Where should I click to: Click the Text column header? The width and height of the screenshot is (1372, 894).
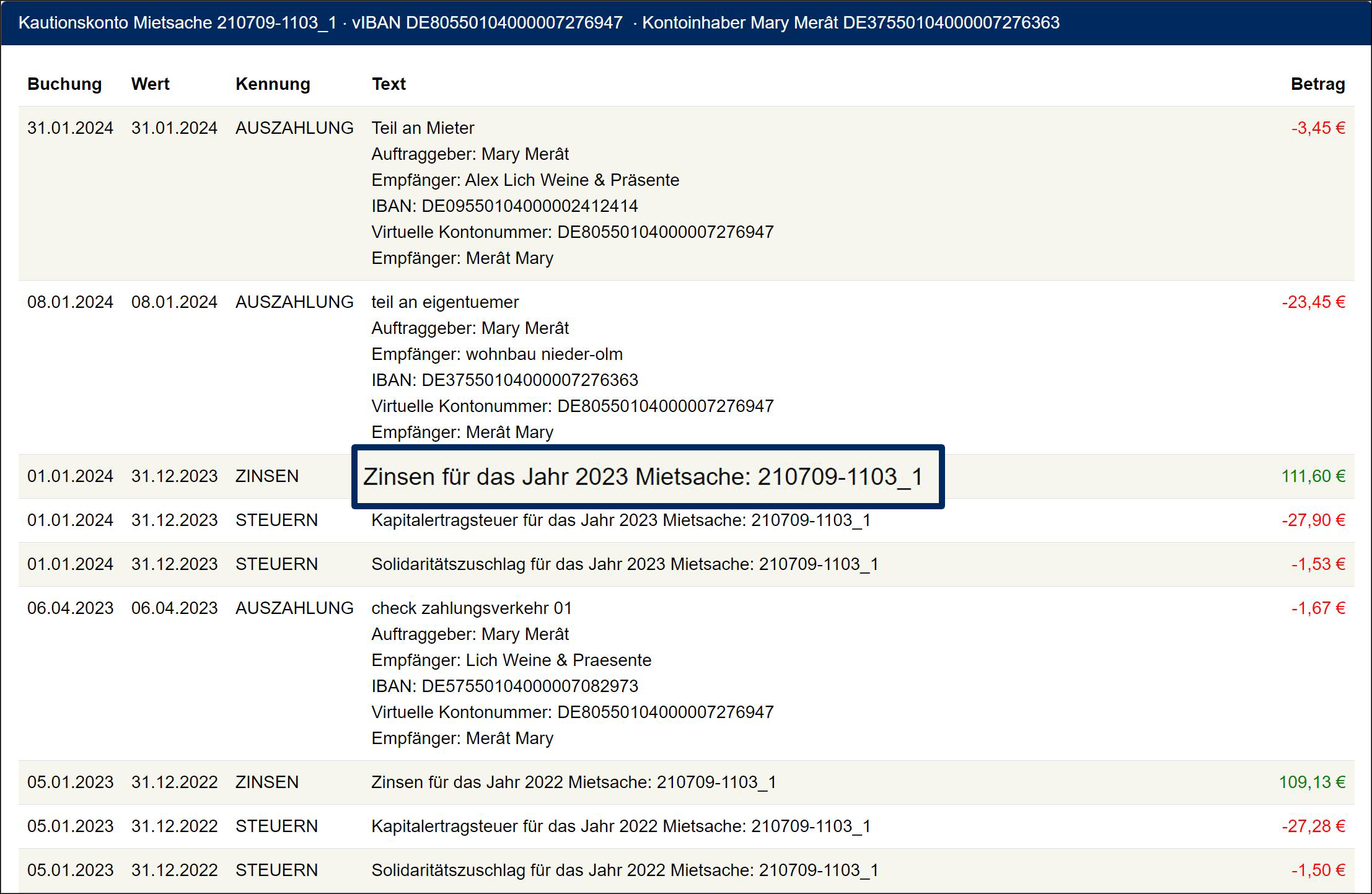pyautogui.click(x=389, y=84)
